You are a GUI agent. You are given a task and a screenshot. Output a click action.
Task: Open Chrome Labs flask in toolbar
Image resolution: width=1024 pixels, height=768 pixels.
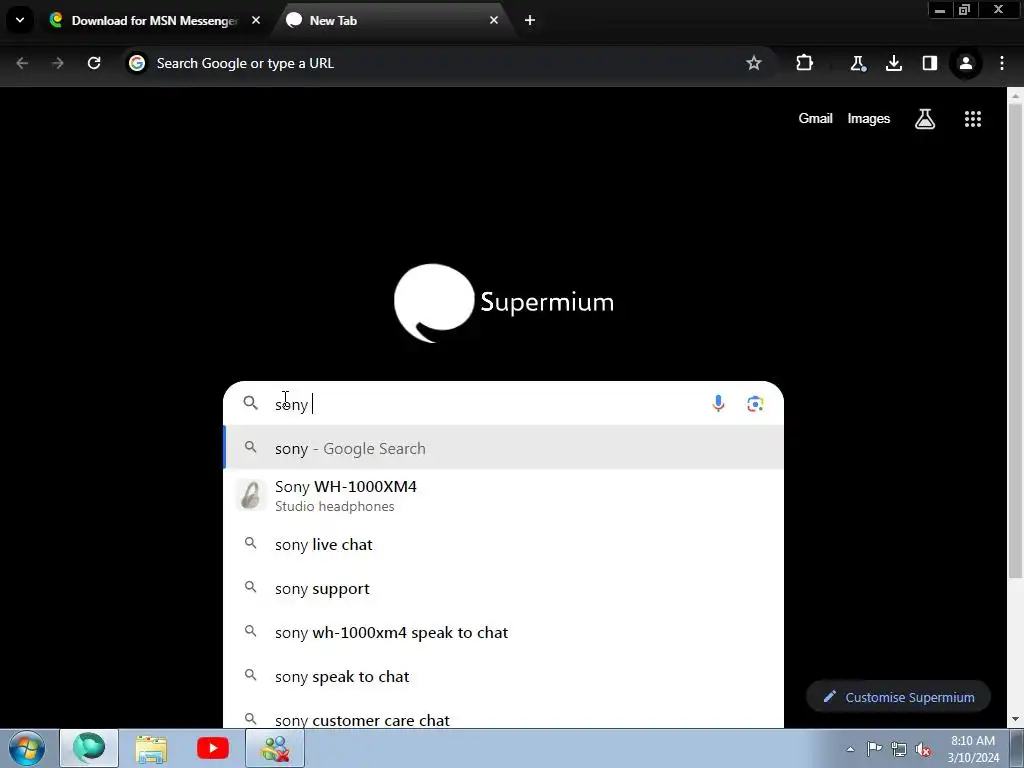857,63
